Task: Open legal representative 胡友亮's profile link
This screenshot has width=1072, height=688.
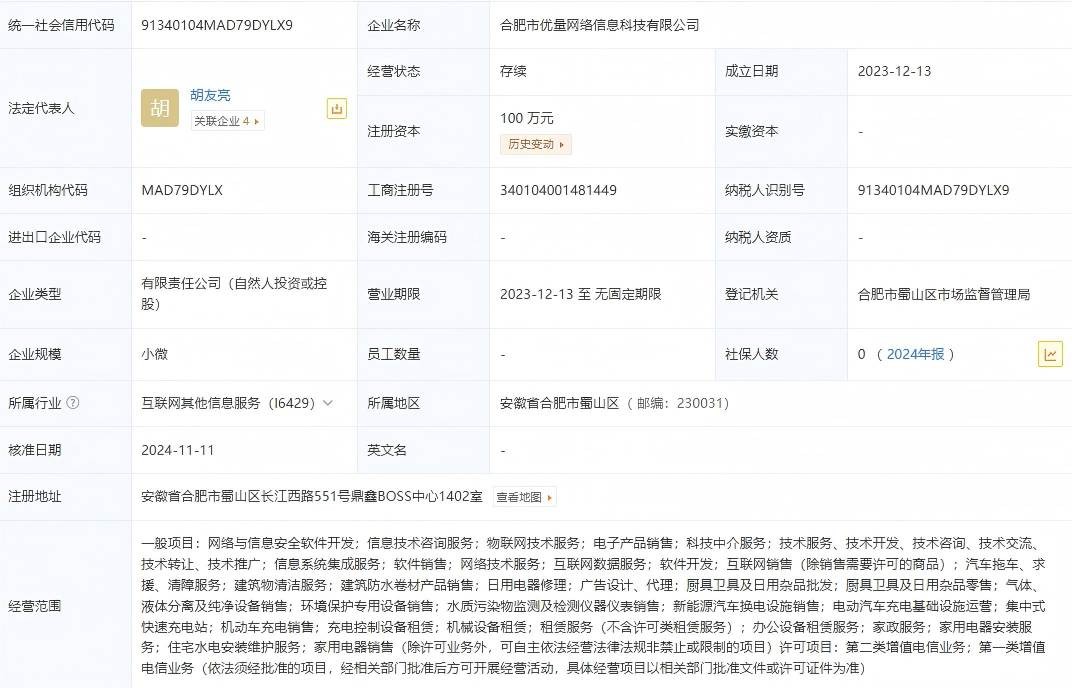Action: 210,95
